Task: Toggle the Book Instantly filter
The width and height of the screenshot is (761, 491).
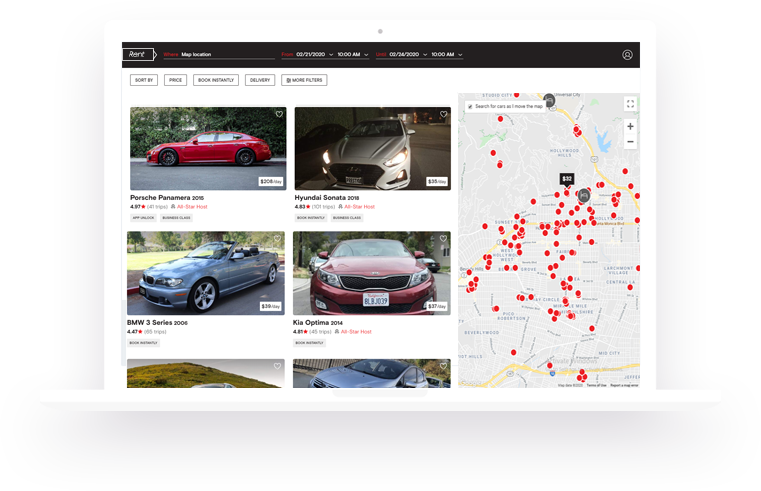Action: point(216,80)
